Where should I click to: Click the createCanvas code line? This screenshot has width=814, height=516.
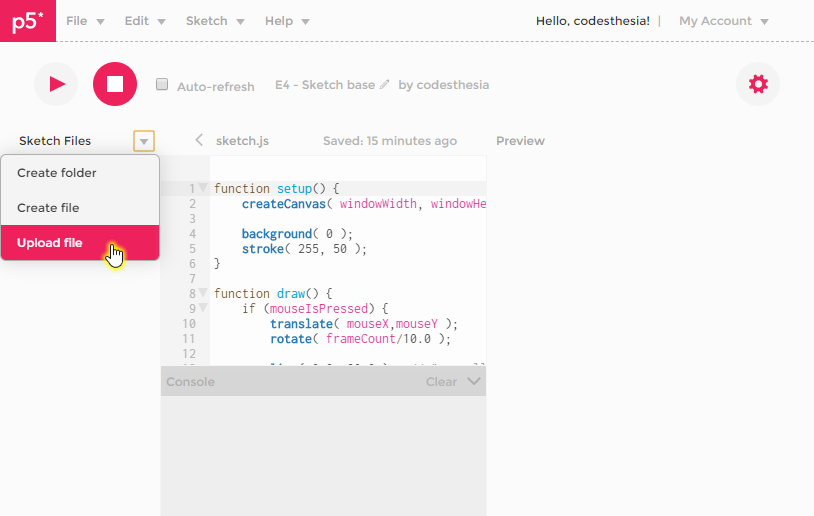364,203
